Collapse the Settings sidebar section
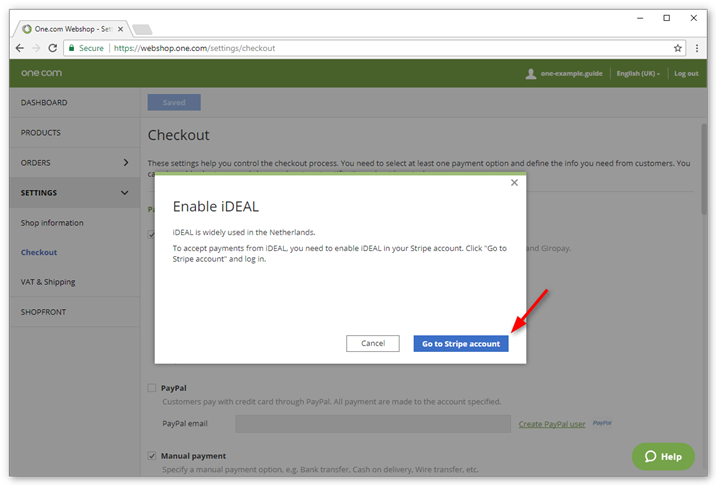This screenshot has height=485, width=716. pos(125,192)
